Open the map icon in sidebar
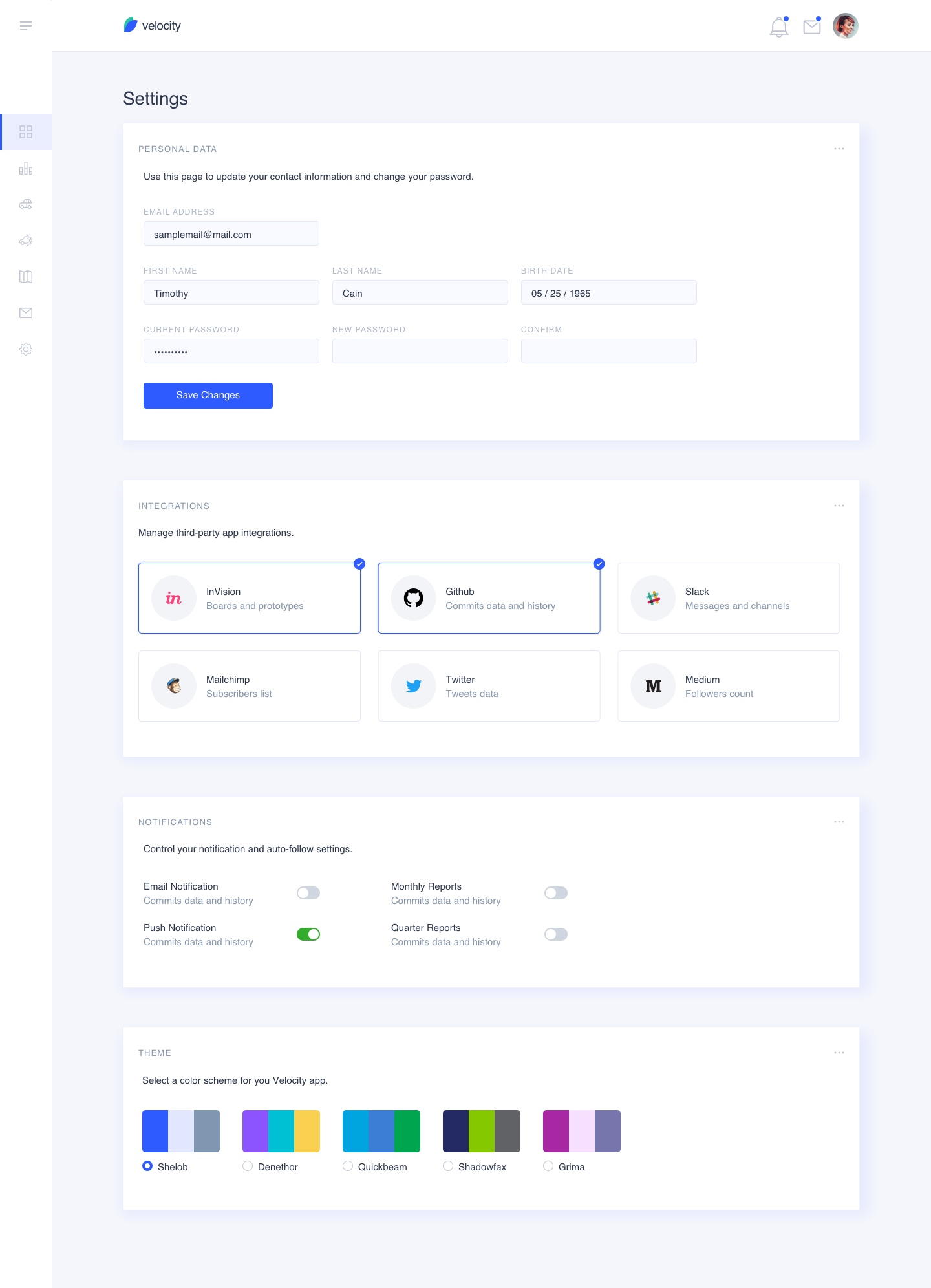 point(26,277)
